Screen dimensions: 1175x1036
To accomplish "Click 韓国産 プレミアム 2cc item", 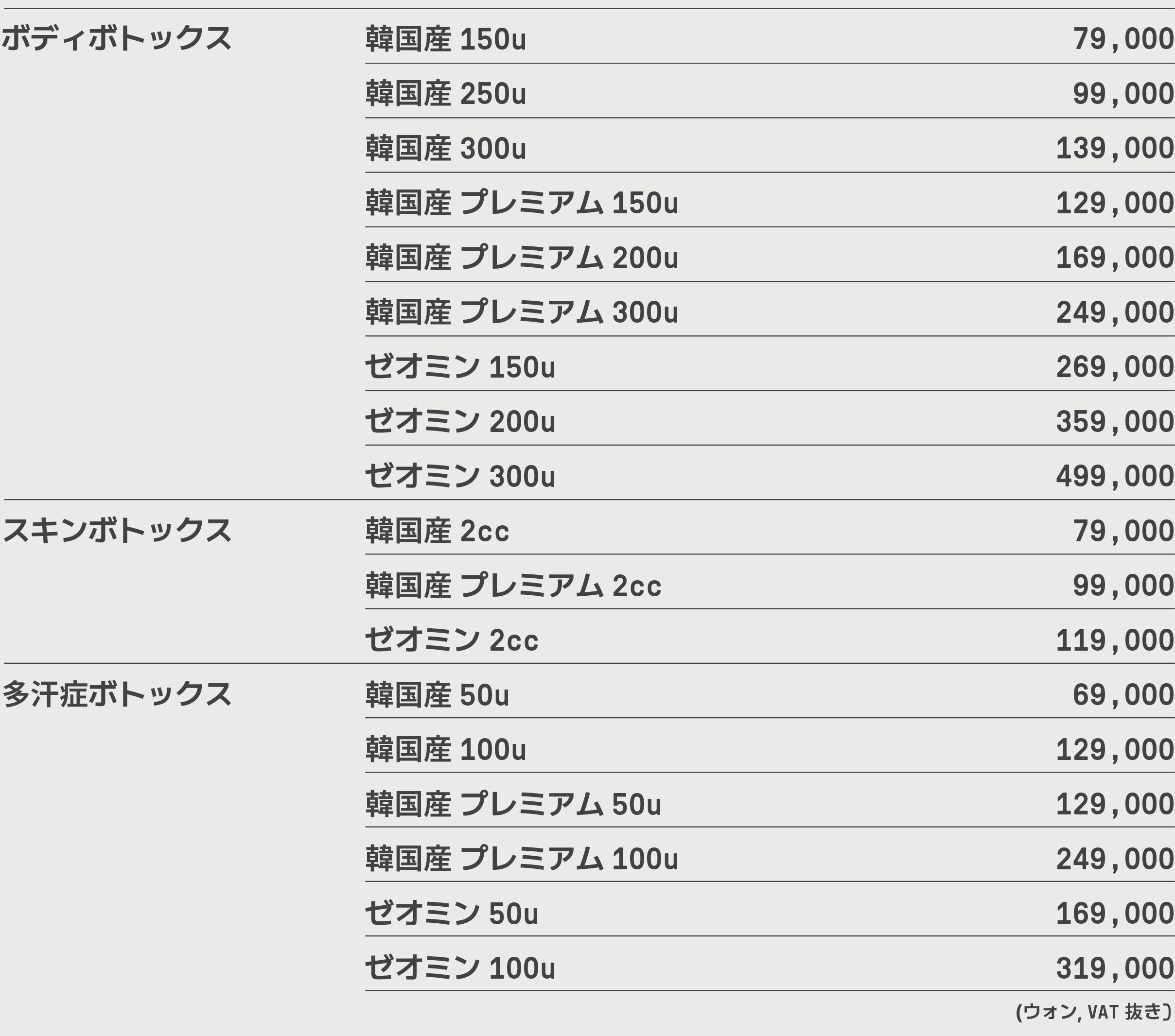I will point(513,586).
